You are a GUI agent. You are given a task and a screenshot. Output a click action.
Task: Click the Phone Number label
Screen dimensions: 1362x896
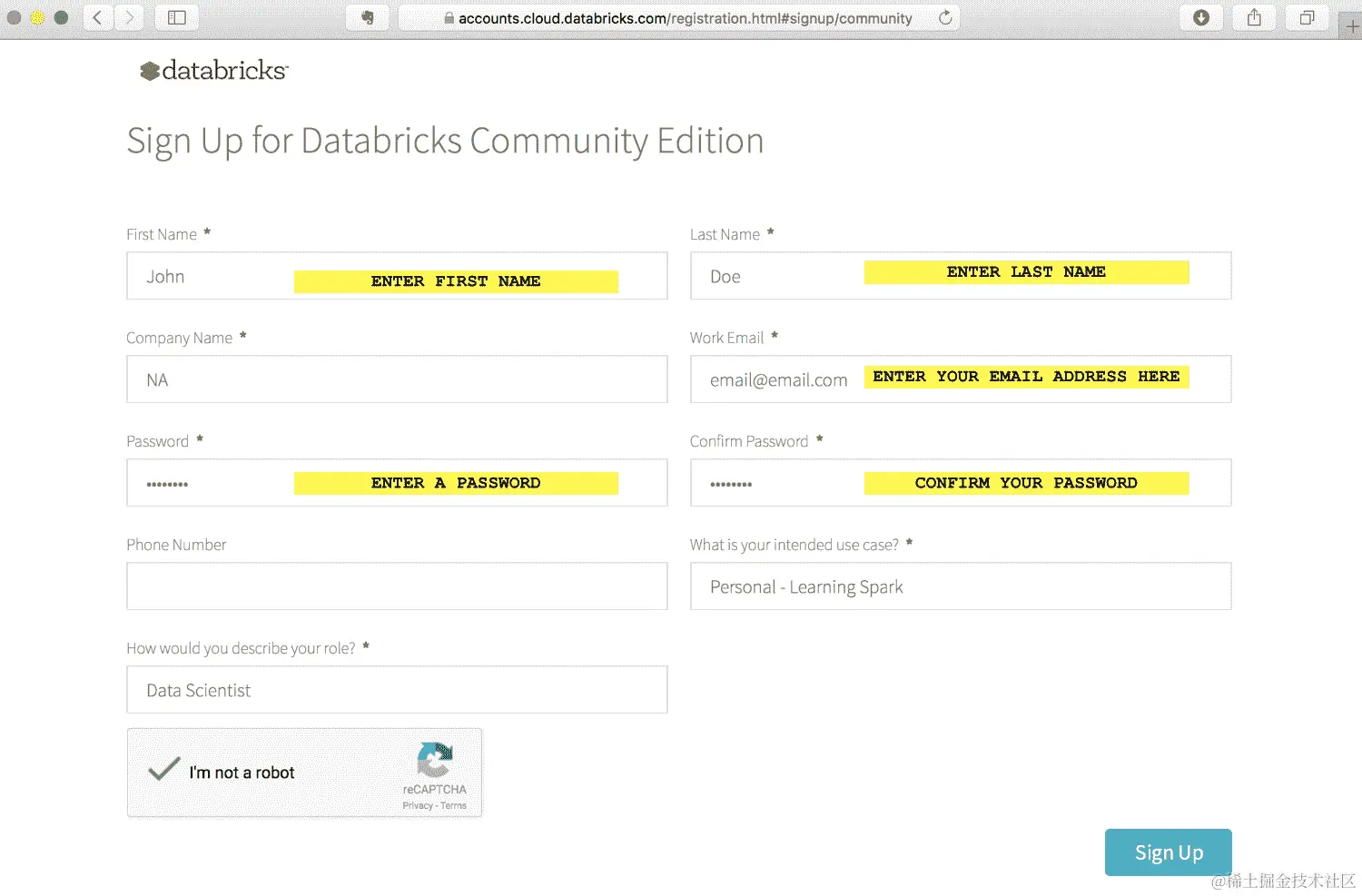(x=176, y=545)
